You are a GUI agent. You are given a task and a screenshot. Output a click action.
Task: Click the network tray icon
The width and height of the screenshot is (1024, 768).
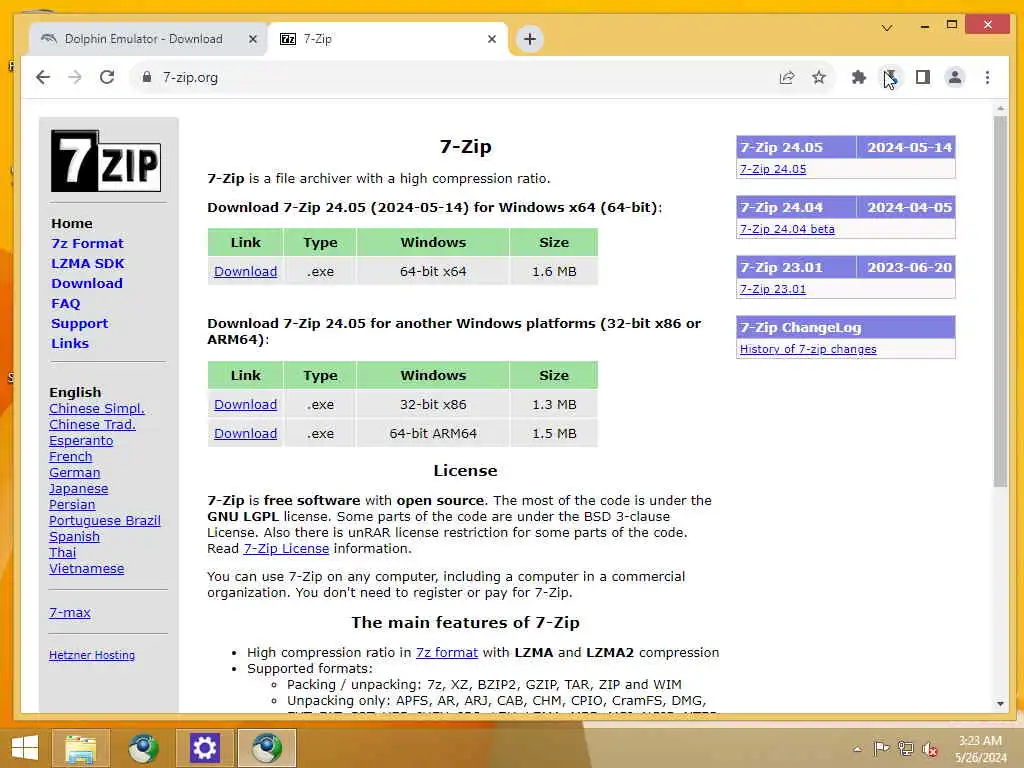[905, 748]
